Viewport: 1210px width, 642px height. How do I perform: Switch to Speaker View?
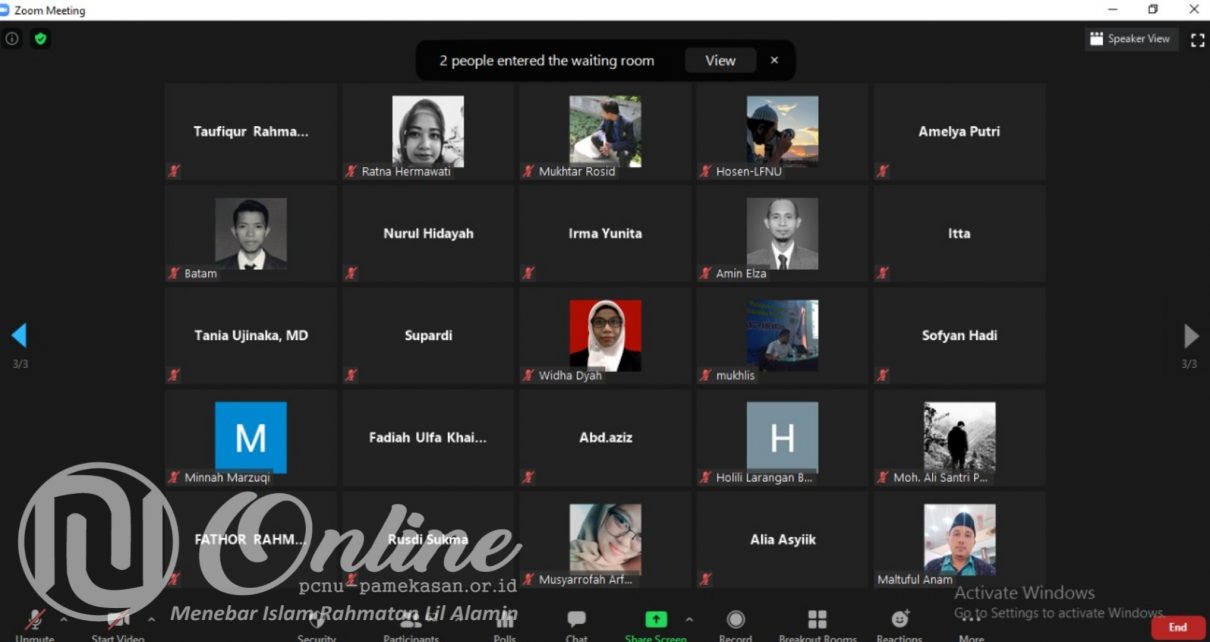1131,39
